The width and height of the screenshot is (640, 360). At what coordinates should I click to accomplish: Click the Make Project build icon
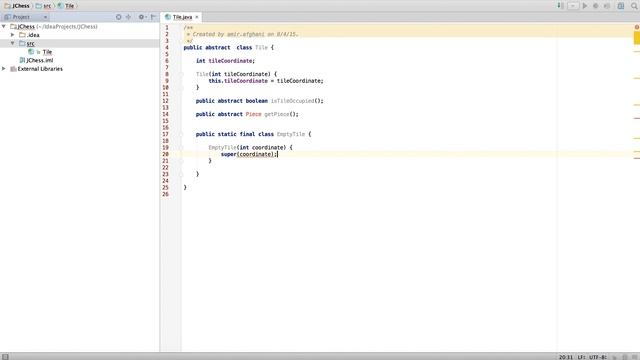[x=560, y=6]
